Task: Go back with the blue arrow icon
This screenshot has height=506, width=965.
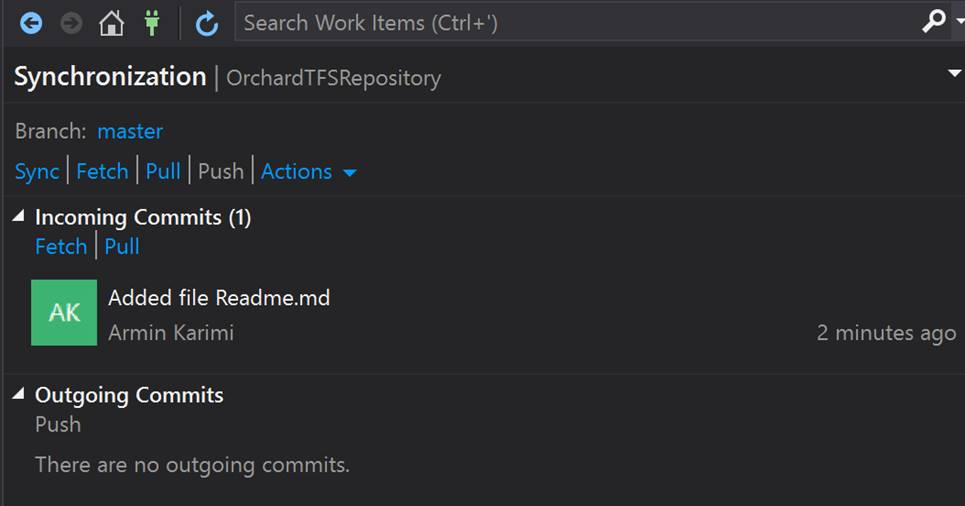Action: (x=31, y=23)
